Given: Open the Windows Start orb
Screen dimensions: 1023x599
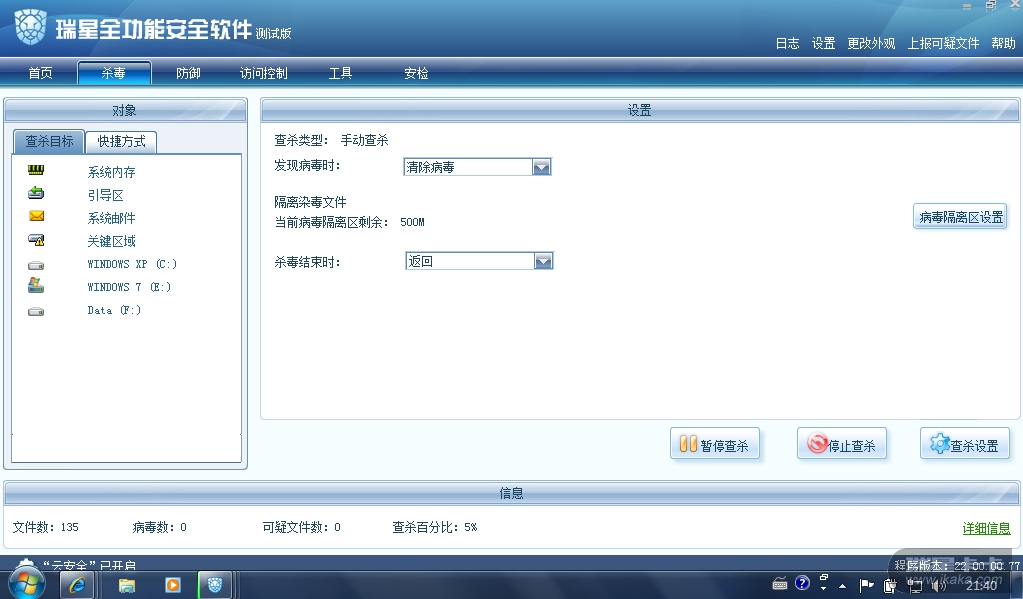Looking at the screenshot, I should pyautogui.click(x=27, y=583).
